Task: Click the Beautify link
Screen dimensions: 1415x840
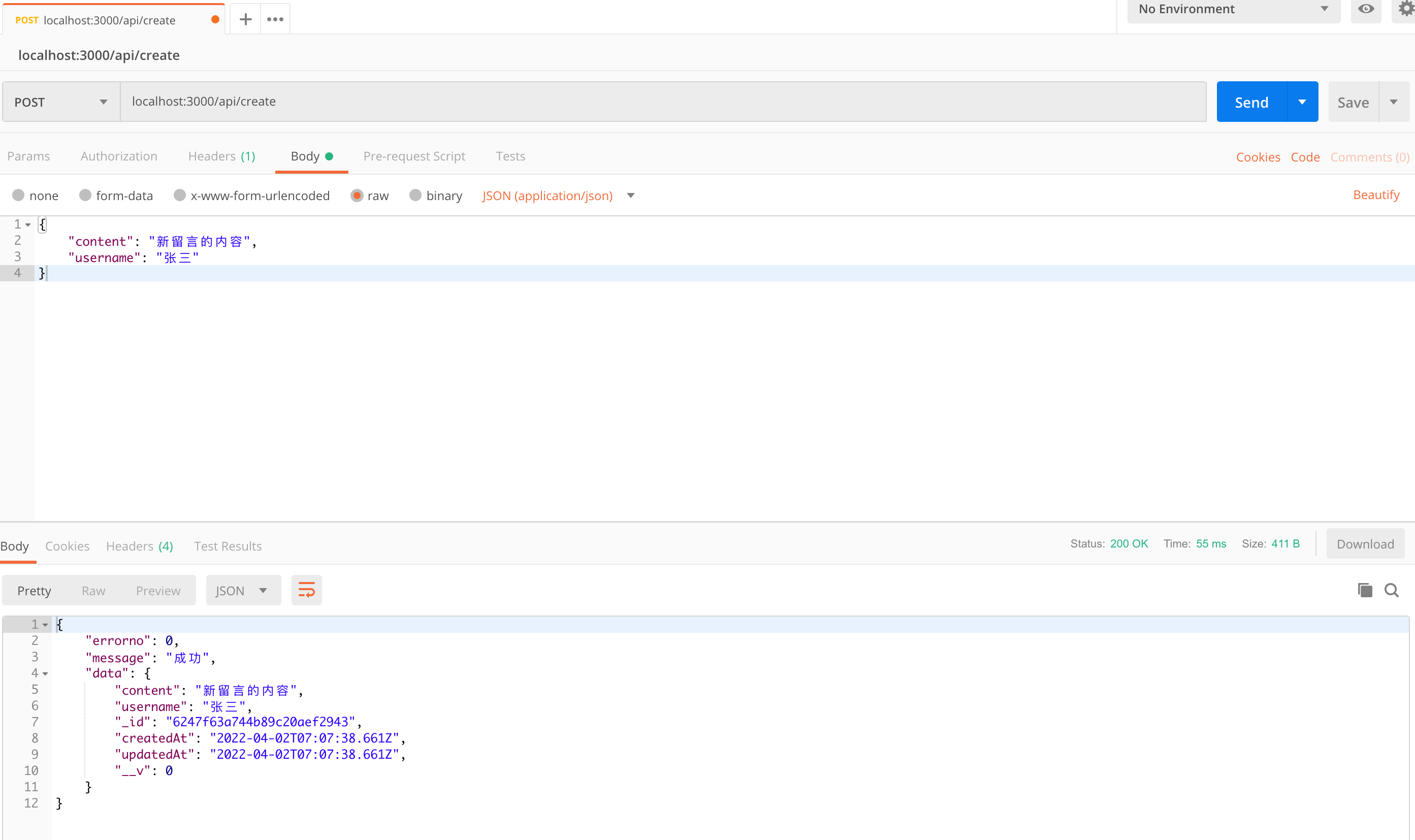Action: pyautogui.click(x=1375, y=195)
